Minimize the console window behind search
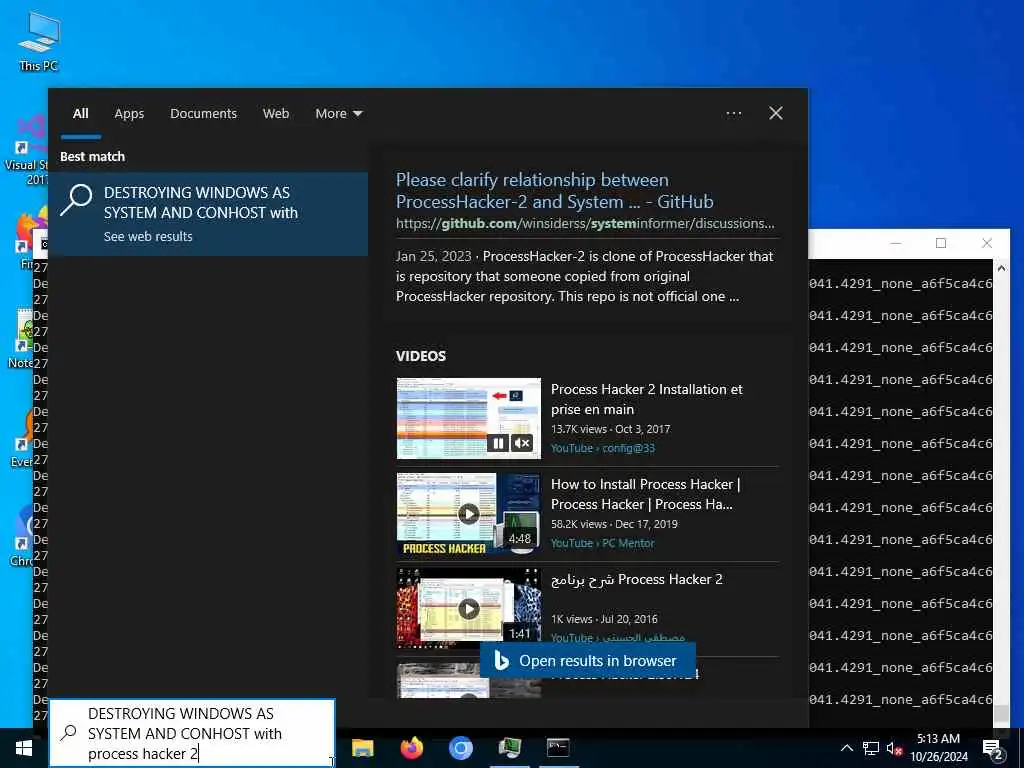1024x768 pixels. point(896,243)
